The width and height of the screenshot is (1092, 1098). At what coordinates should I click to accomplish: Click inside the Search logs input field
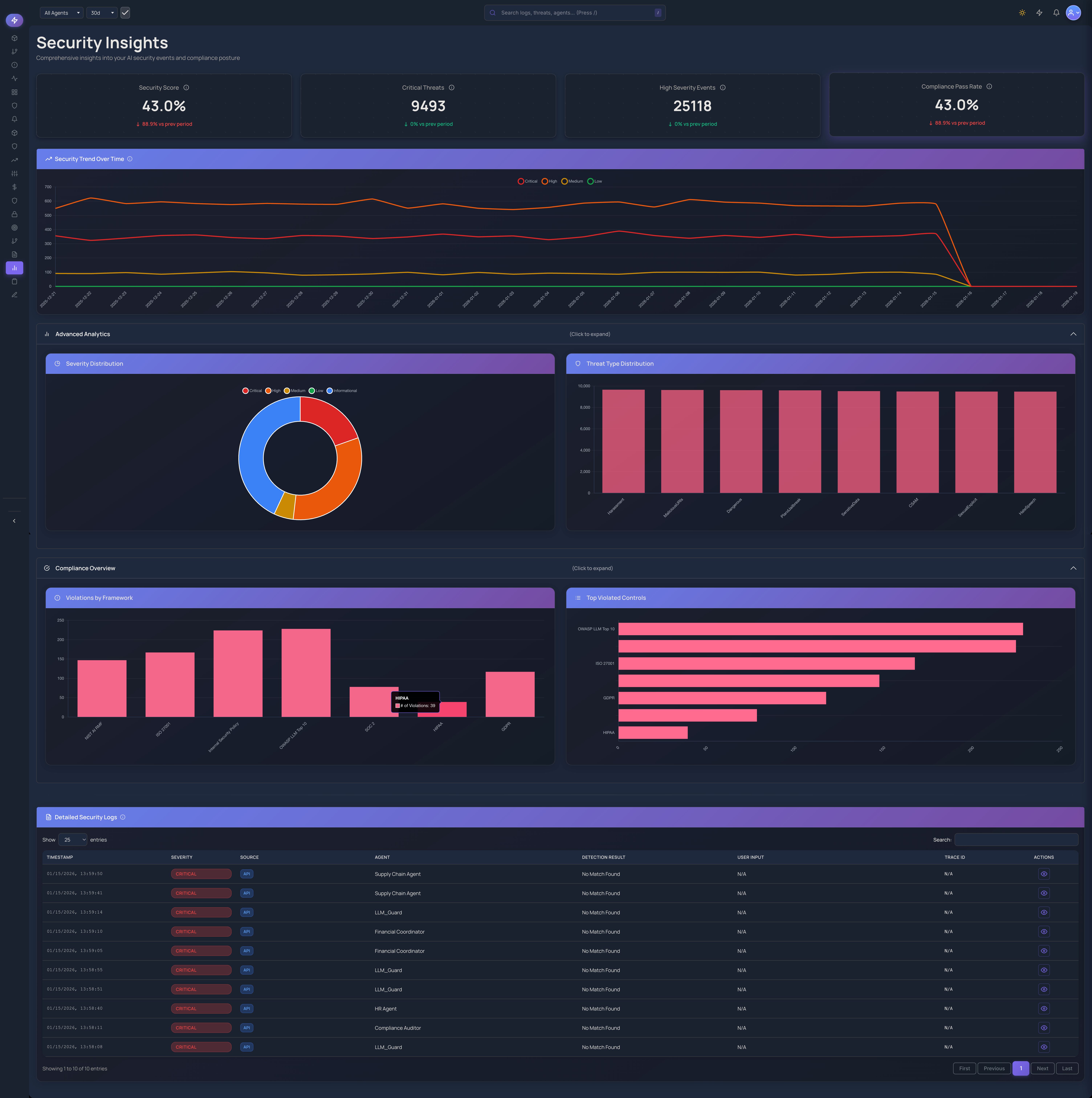574,13
